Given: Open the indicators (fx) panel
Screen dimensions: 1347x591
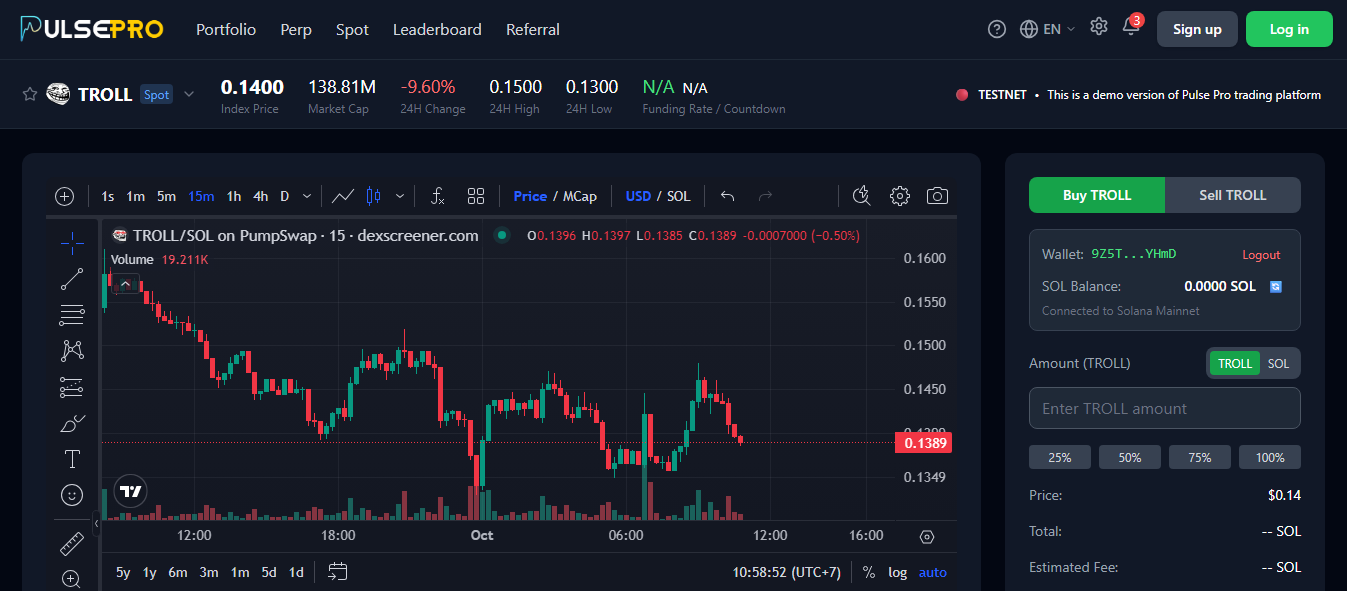Looking at the screenshot, I should tap(437, 196).
